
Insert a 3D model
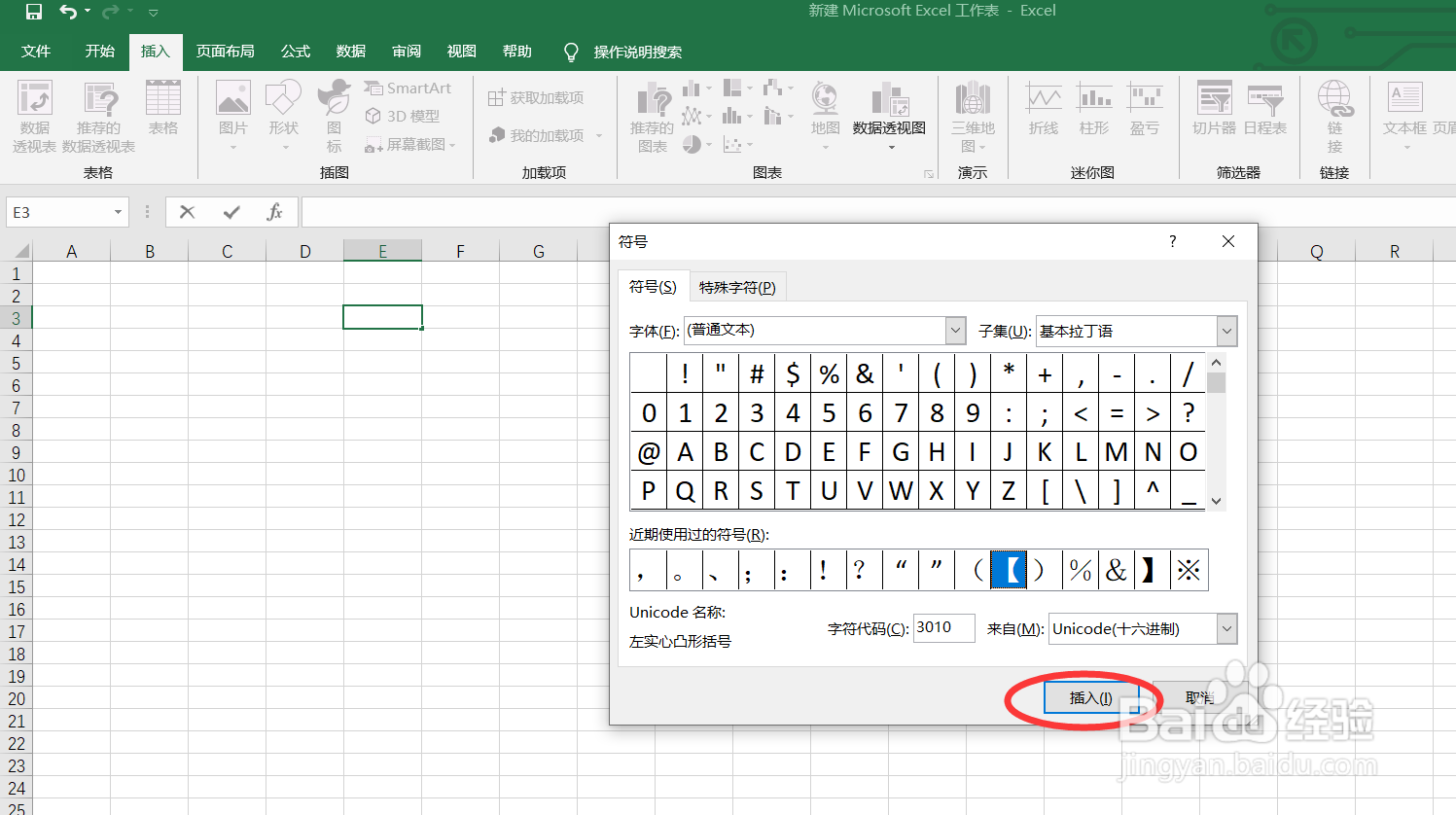click(403, 116)
